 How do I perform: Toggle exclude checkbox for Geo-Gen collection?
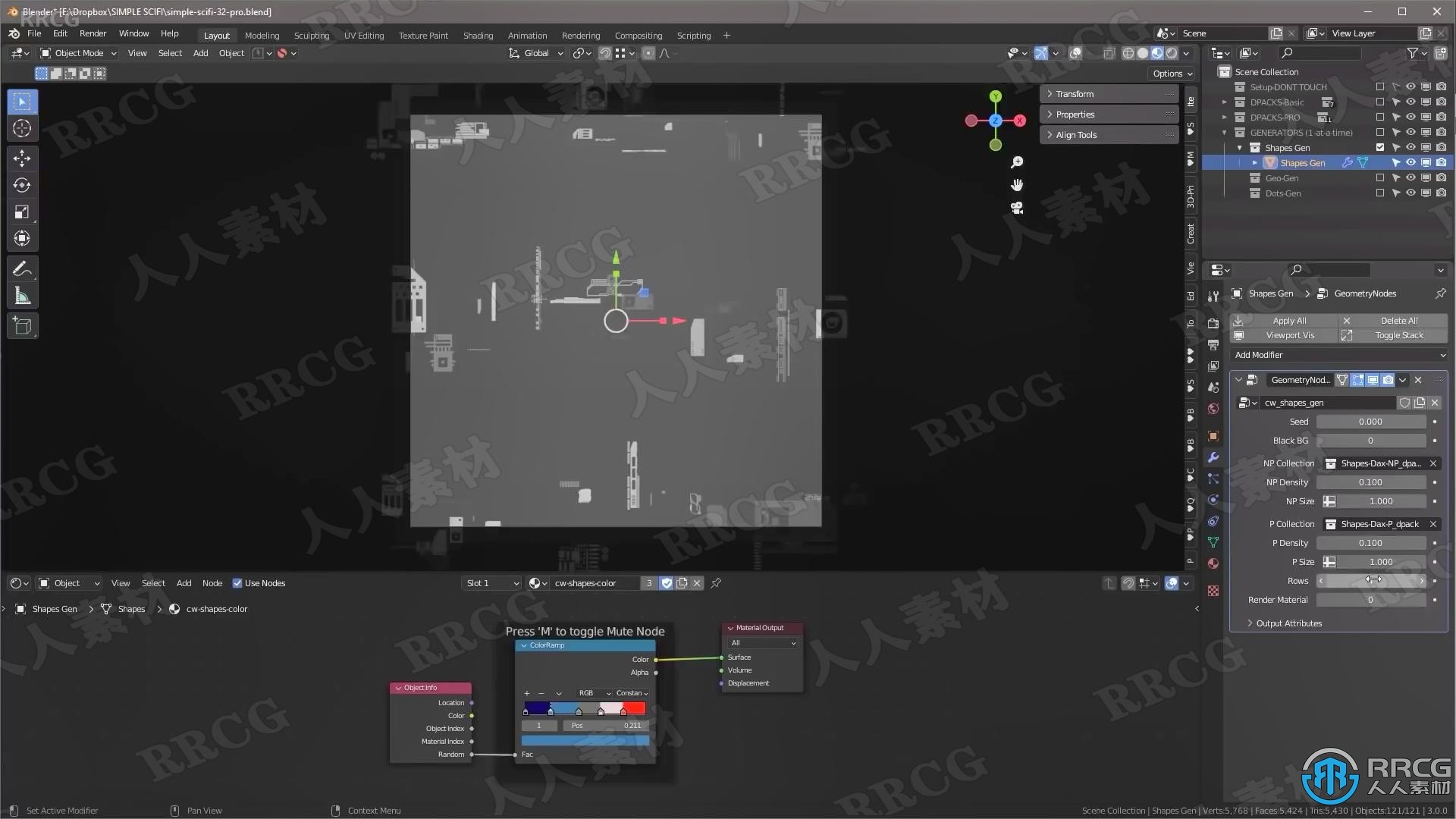(1380, 178)
